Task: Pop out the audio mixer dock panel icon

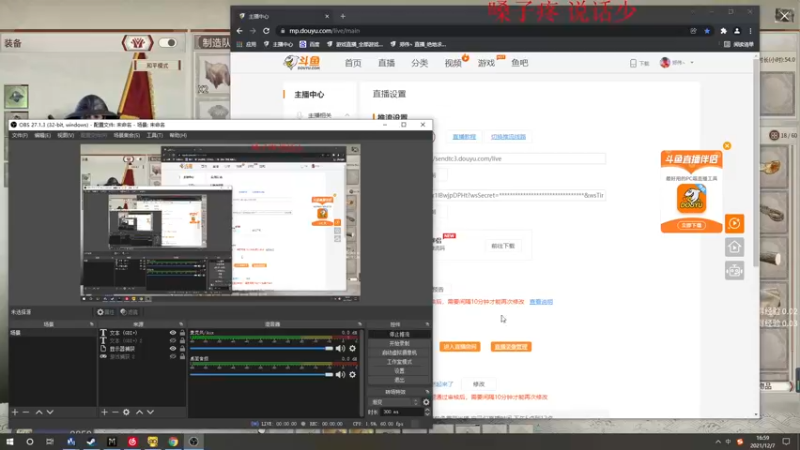Action: point(360,324)
